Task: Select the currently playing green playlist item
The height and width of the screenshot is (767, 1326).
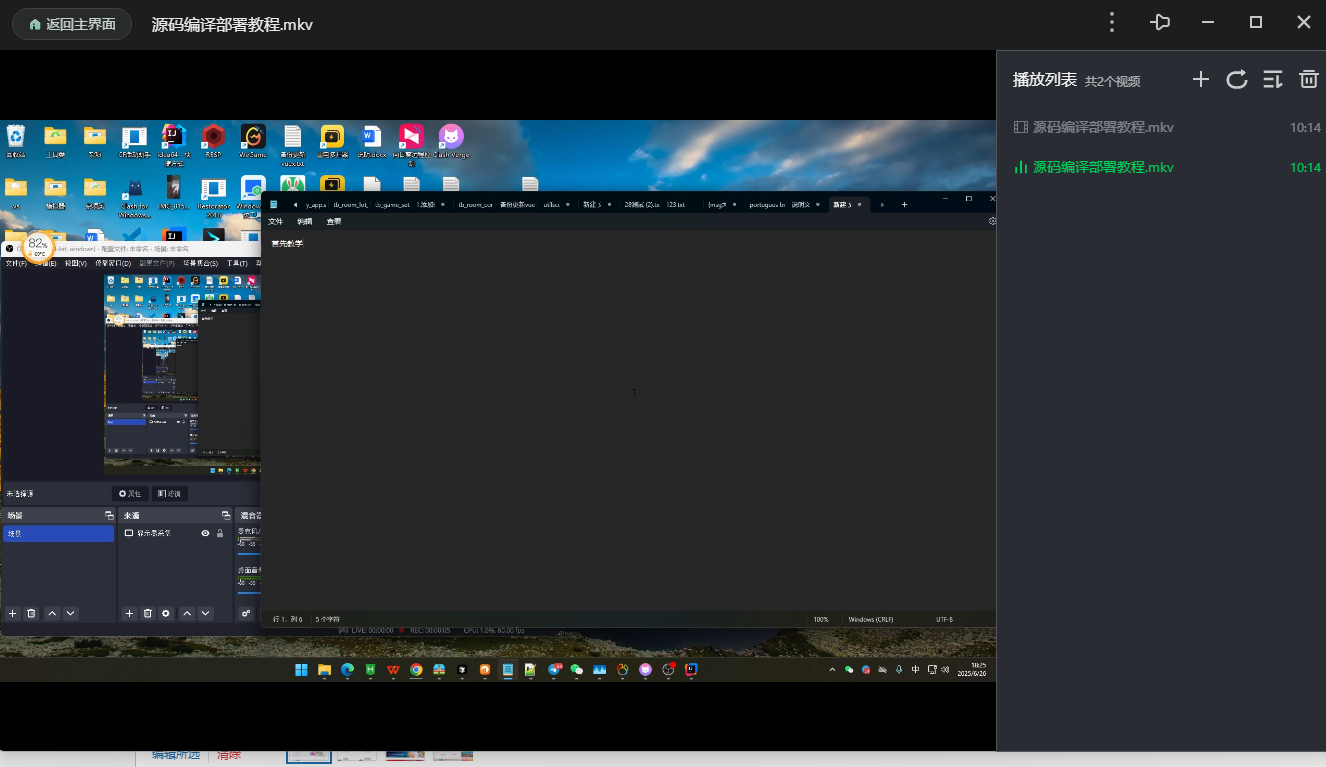Action: 1102,167
